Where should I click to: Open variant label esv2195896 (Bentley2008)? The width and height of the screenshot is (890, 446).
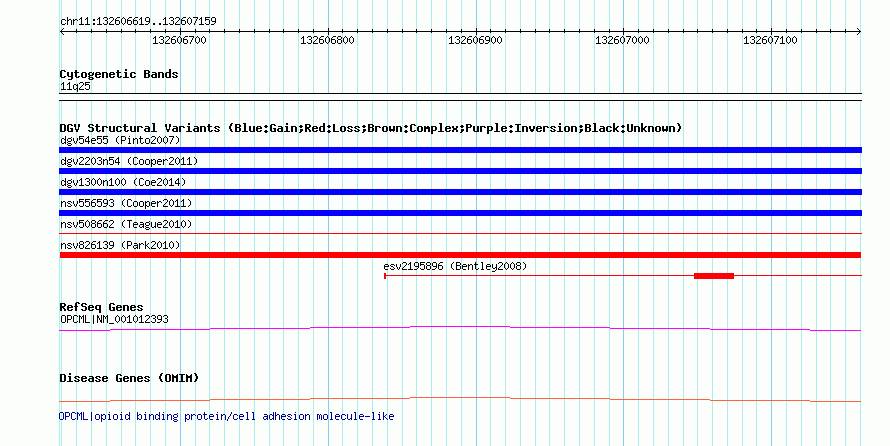coord(455,266)
